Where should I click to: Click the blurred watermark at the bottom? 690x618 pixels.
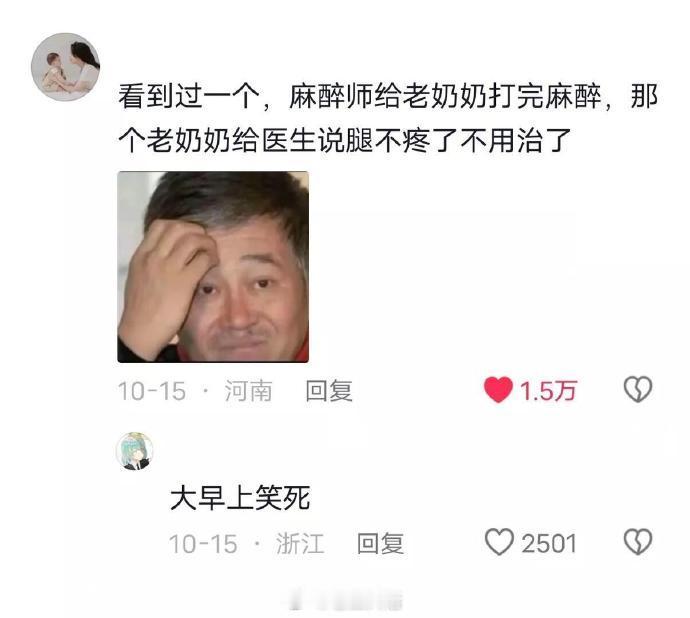(x=345, y=601)
